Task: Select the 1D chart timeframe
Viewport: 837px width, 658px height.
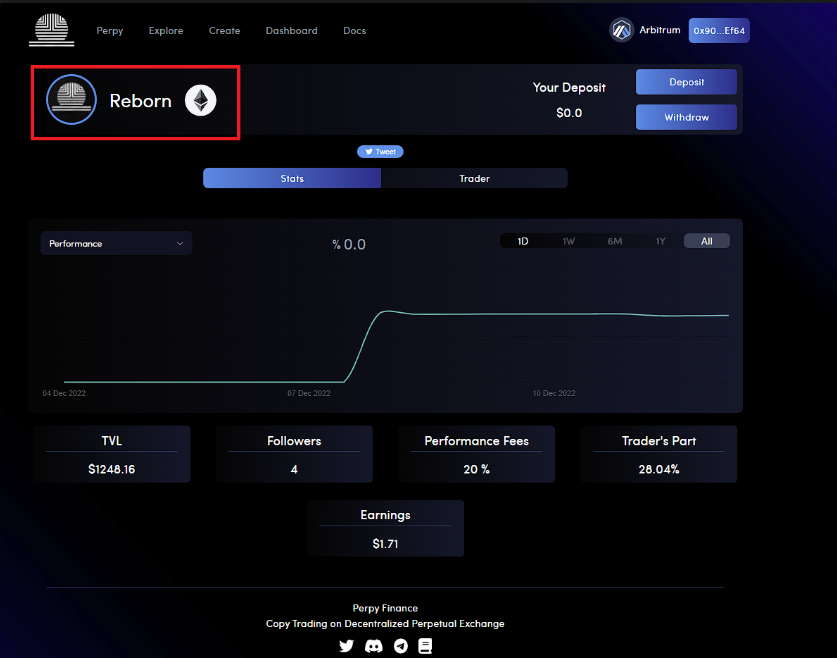Action: (522, 241)
